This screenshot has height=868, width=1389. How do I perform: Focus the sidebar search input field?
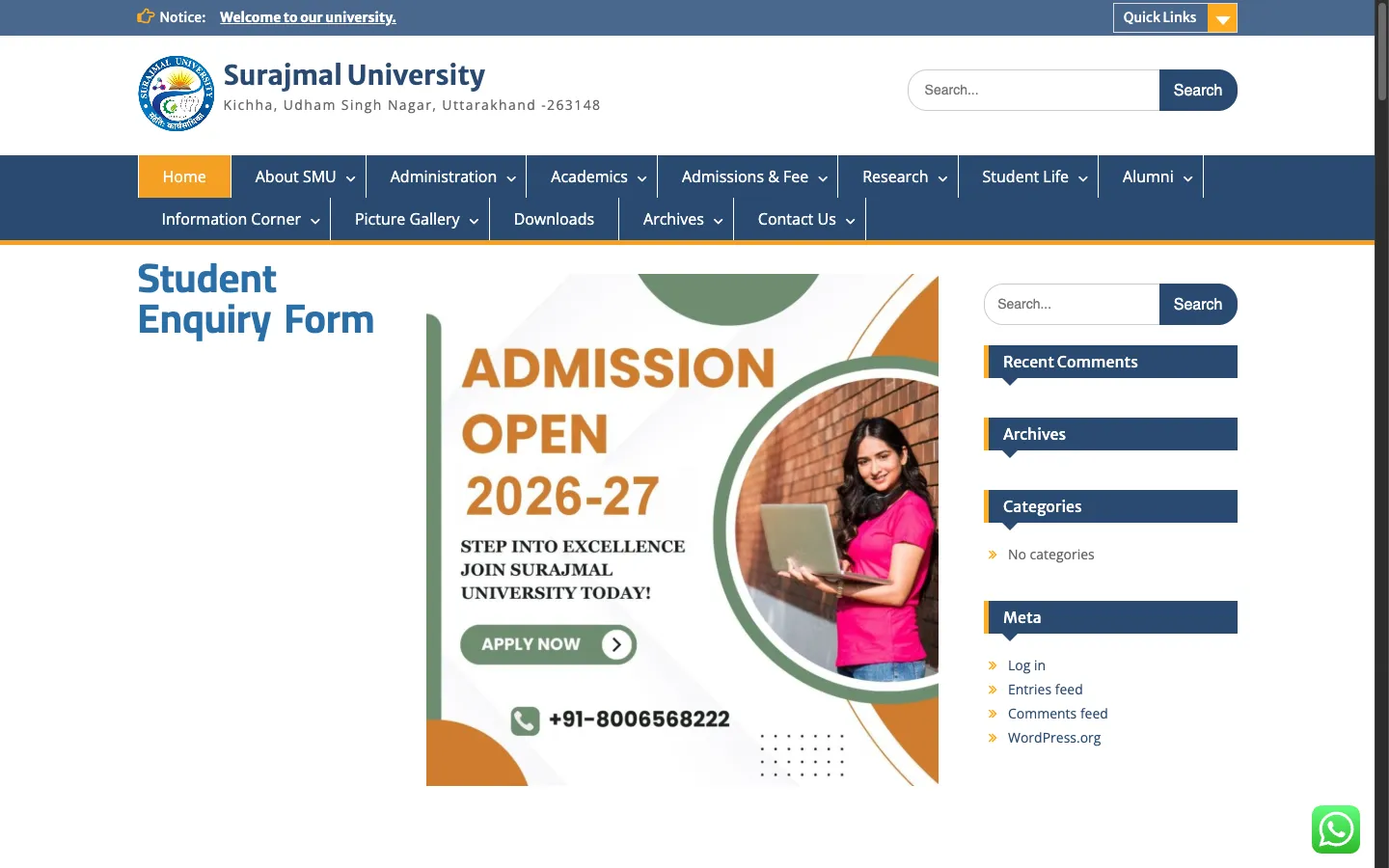(1072, 304)
